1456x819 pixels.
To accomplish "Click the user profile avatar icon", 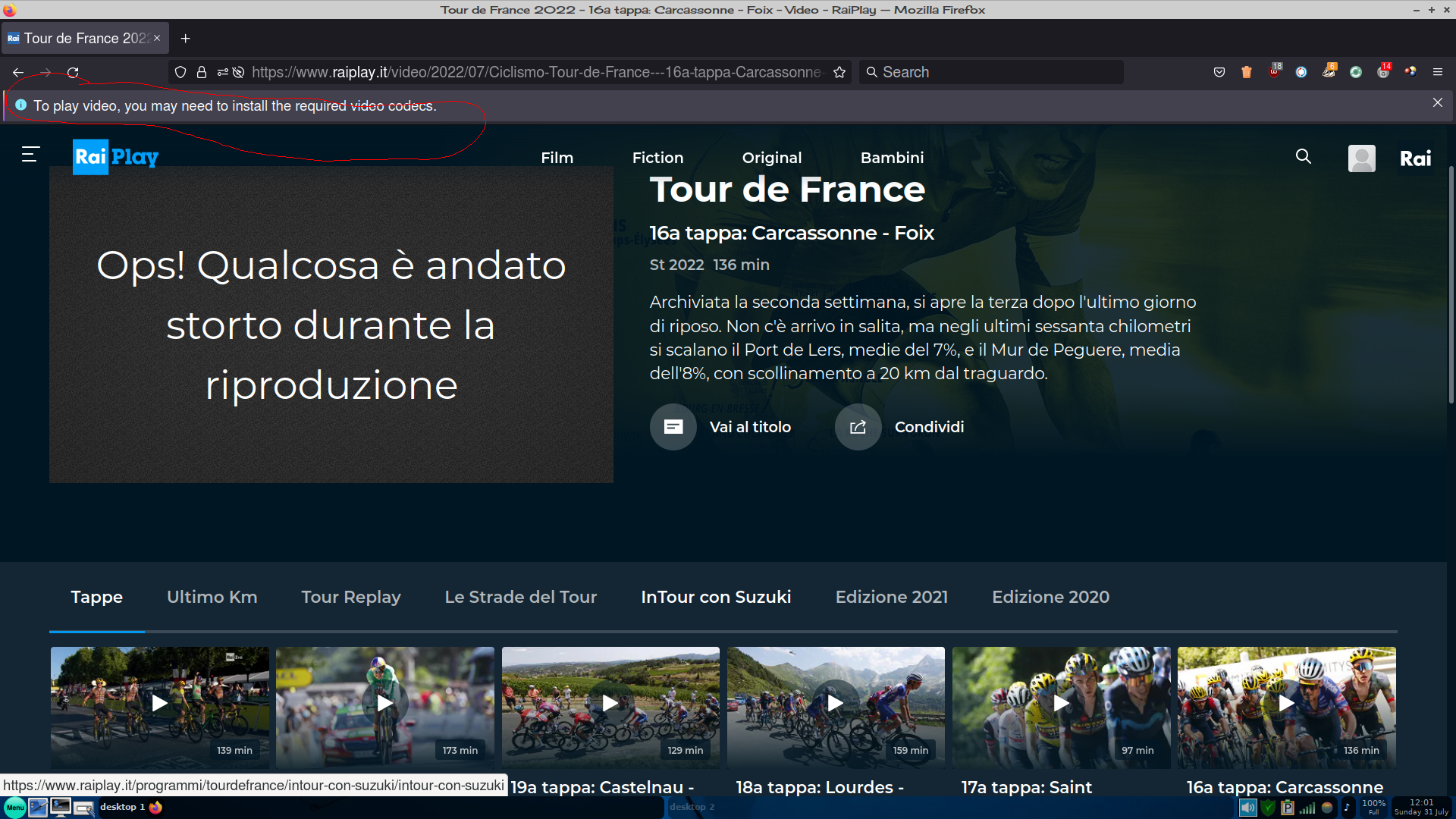I will click(1361, 158).
